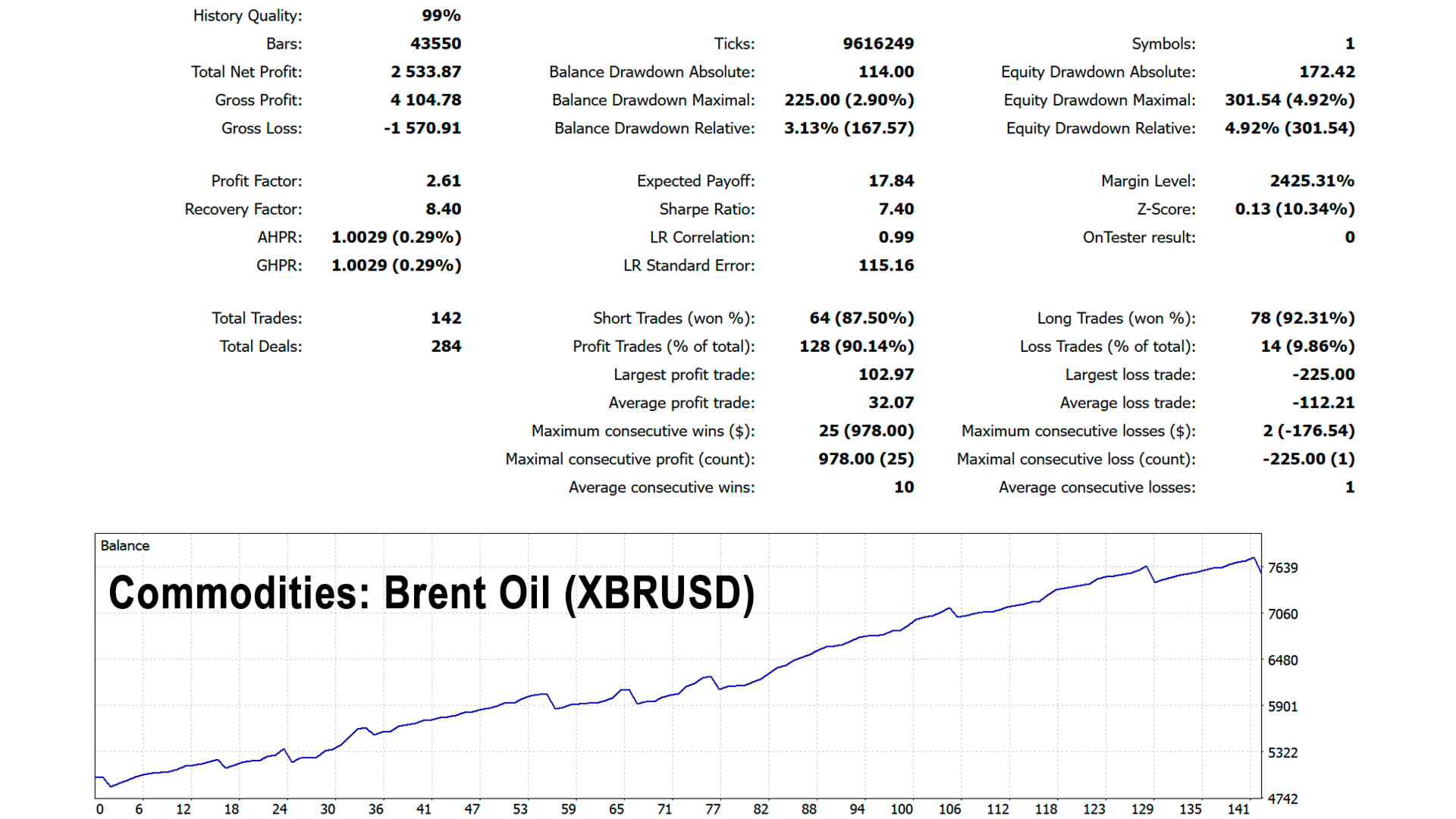Viewport: 1456px width, 819px height.
Task: Click the Average consecutive wins value 10
Action: [x=903, y=488]
